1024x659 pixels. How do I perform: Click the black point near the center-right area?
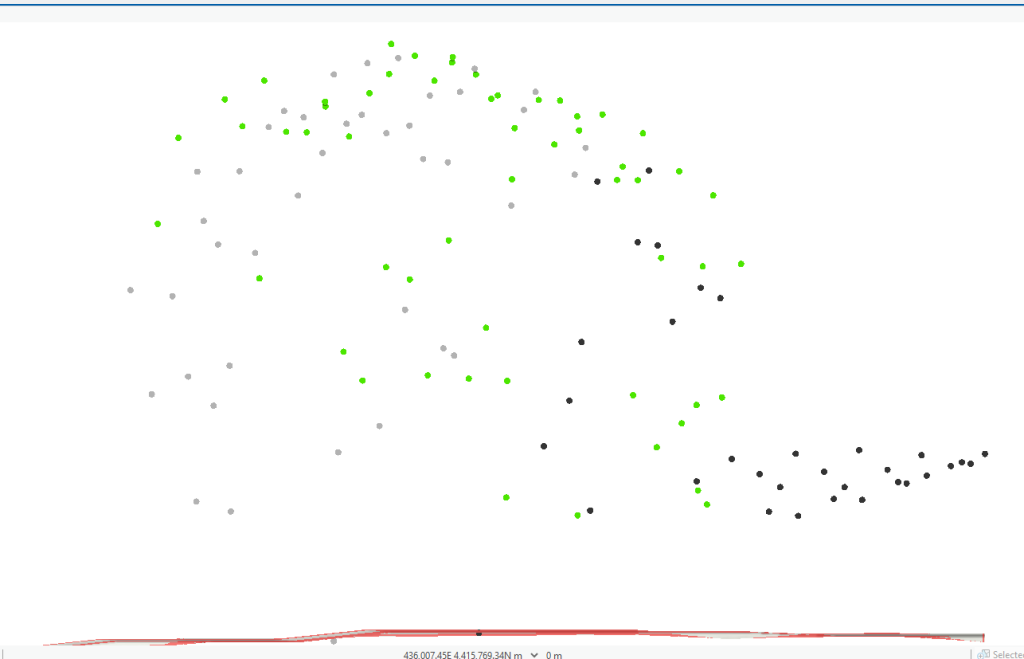(x=581, y=340)
